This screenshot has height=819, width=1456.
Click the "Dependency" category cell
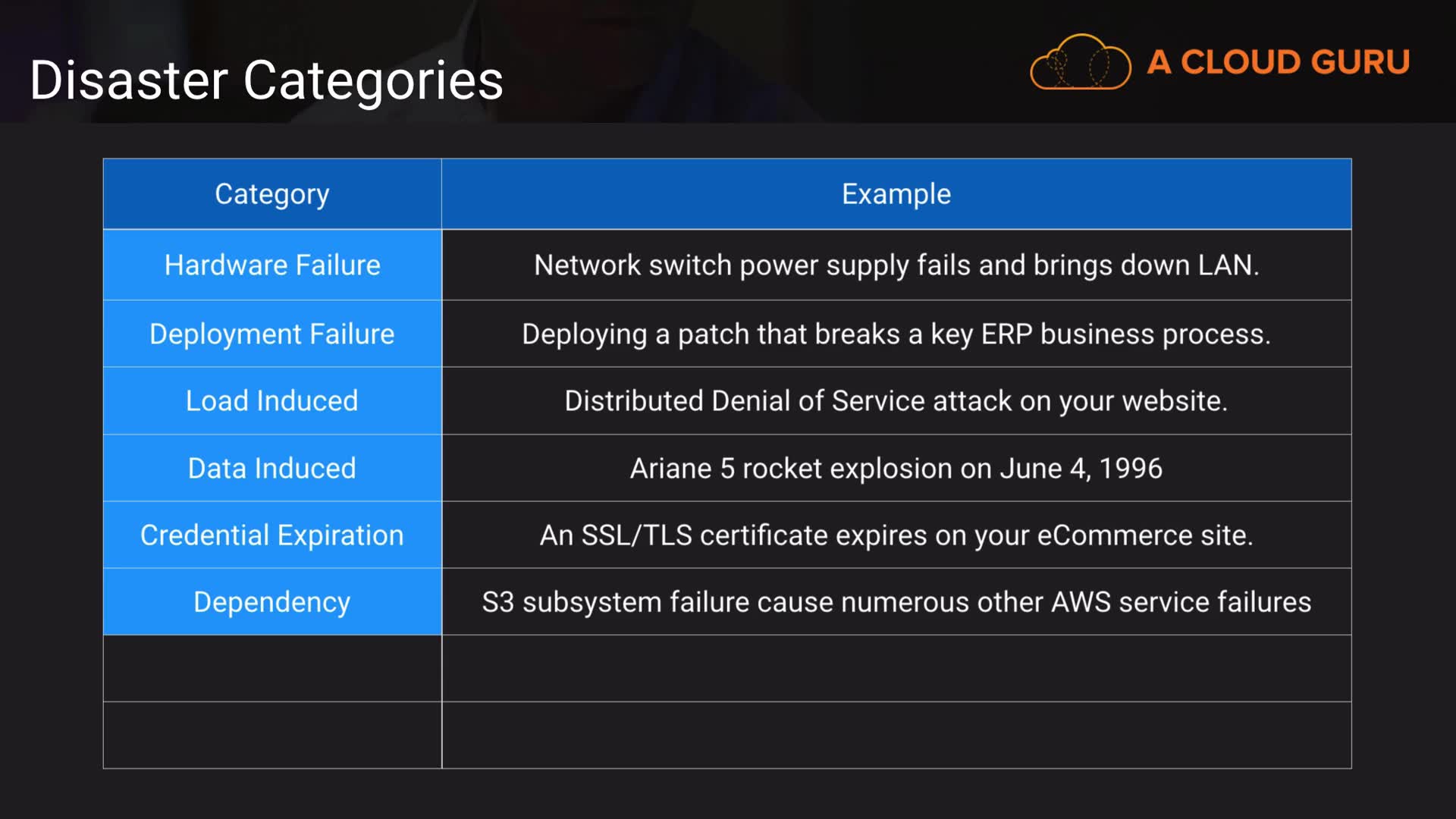coord(272,602)
